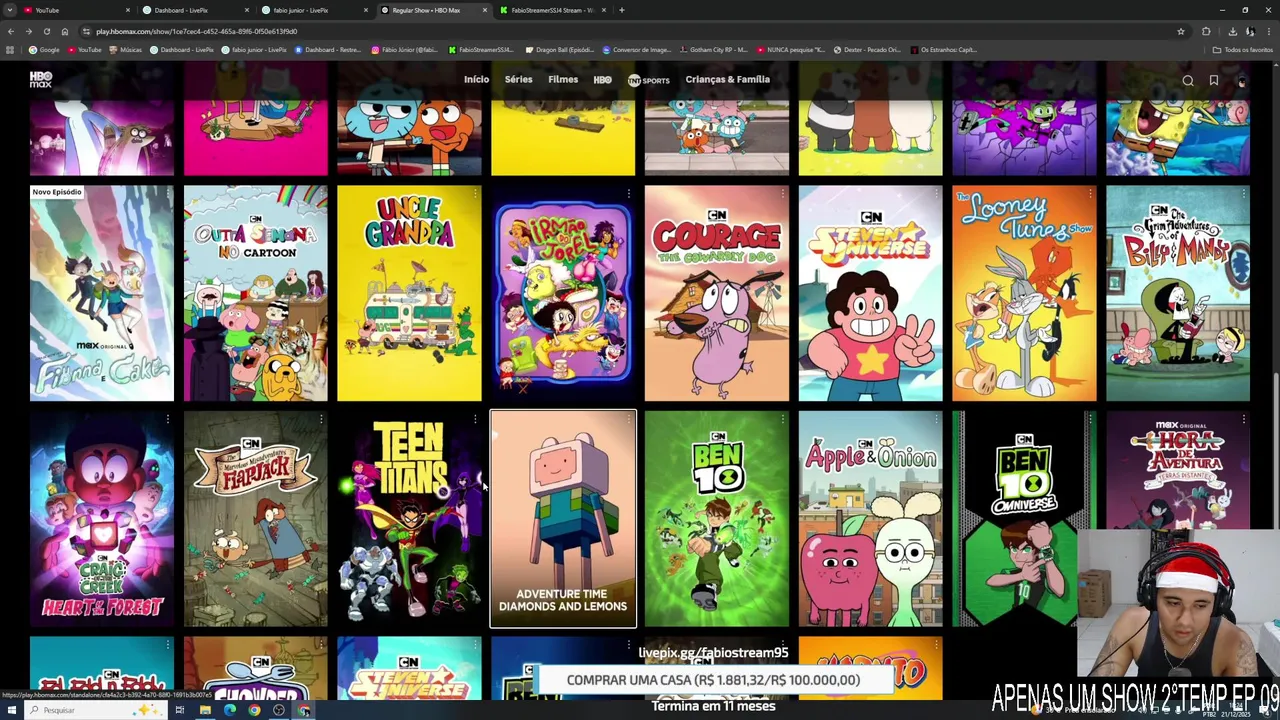Open three-dot options on Adventure Time Diamonds tile
Image resolution: width=1280 pixels, height=720 pixels.
[628, 419]
